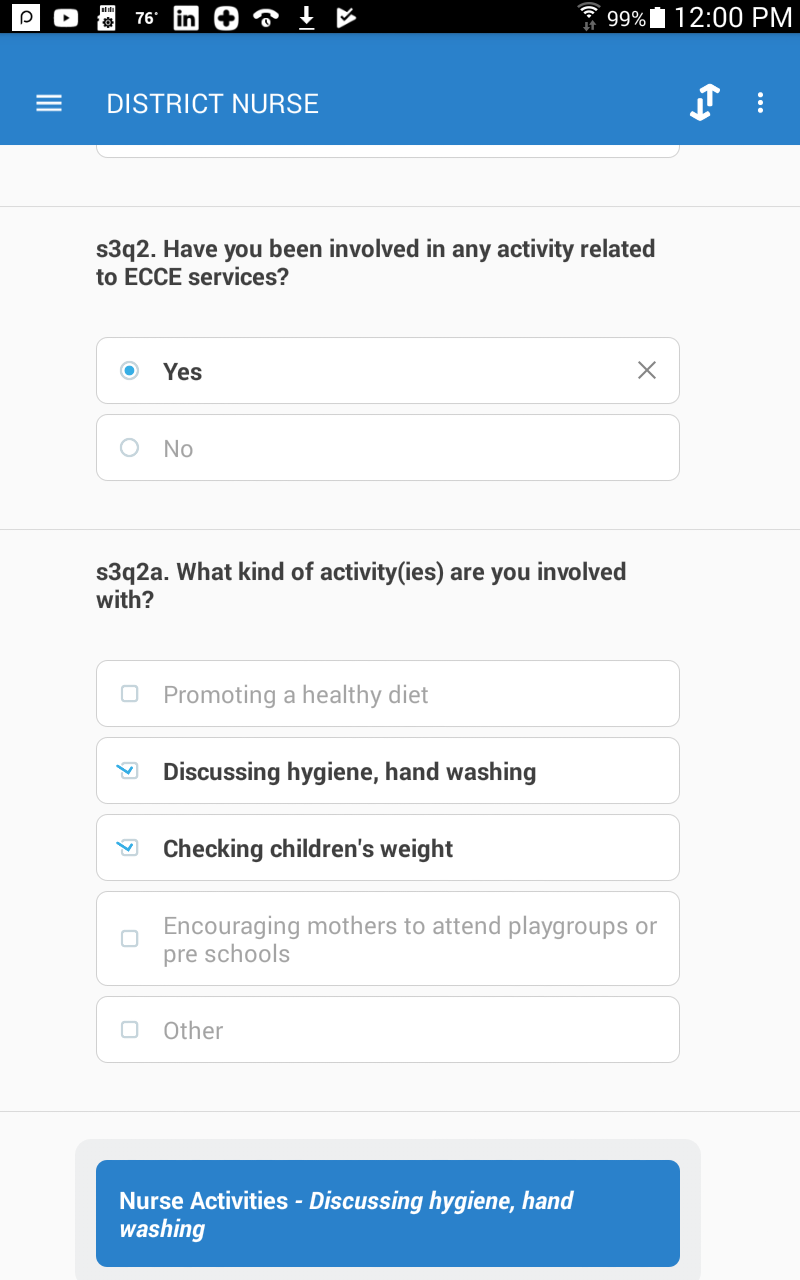Viewport: 800px width, 1280px height.
Task: Open the phone call notification icon
Action: tap(264, 17)
